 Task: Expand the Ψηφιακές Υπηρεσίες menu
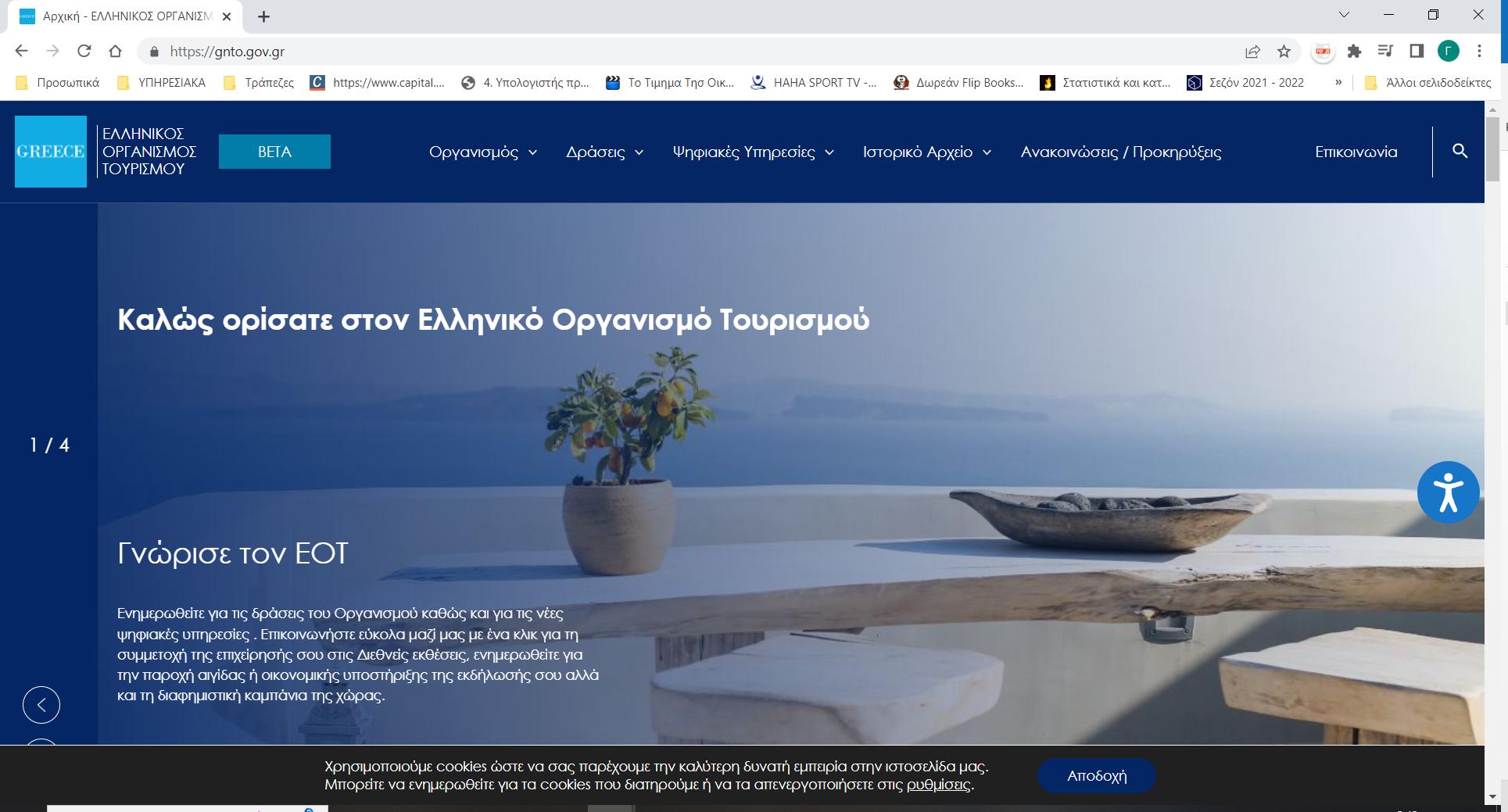[x=753, y=152]
